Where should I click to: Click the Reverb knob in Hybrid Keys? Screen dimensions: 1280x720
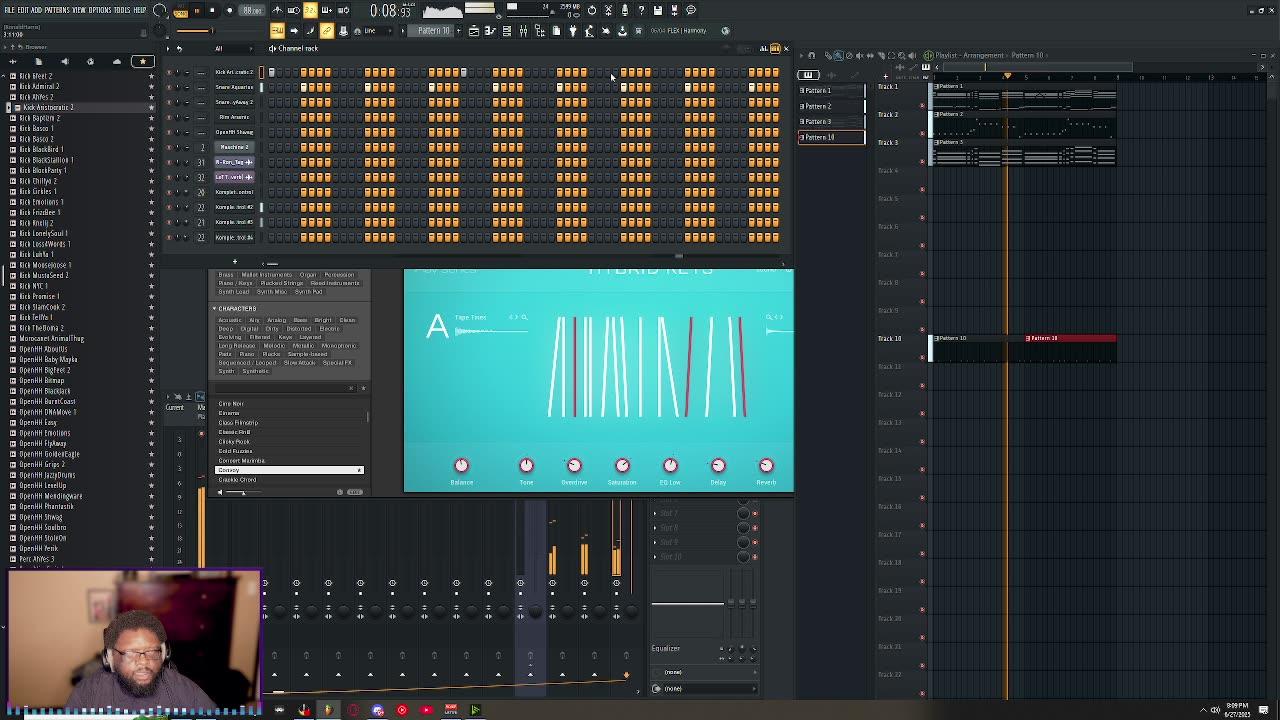[766, 466]
